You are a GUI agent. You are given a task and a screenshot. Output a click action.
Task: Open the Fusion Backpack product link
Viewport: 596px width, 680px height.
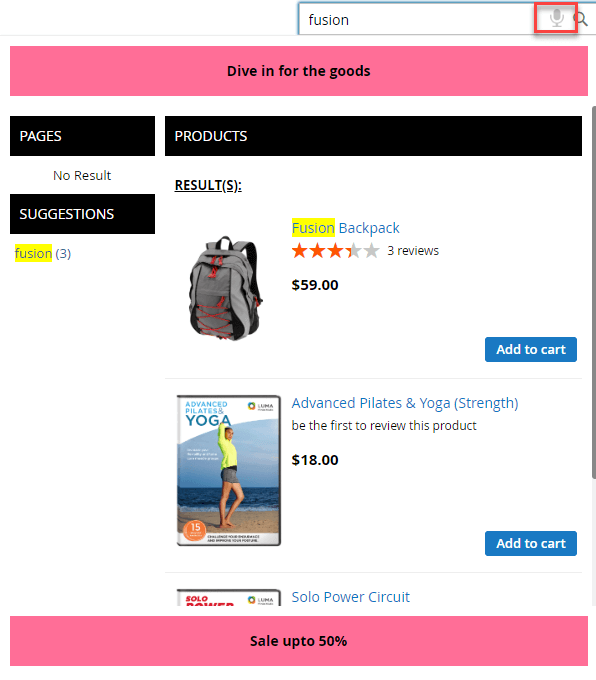(x=345, y=228)
